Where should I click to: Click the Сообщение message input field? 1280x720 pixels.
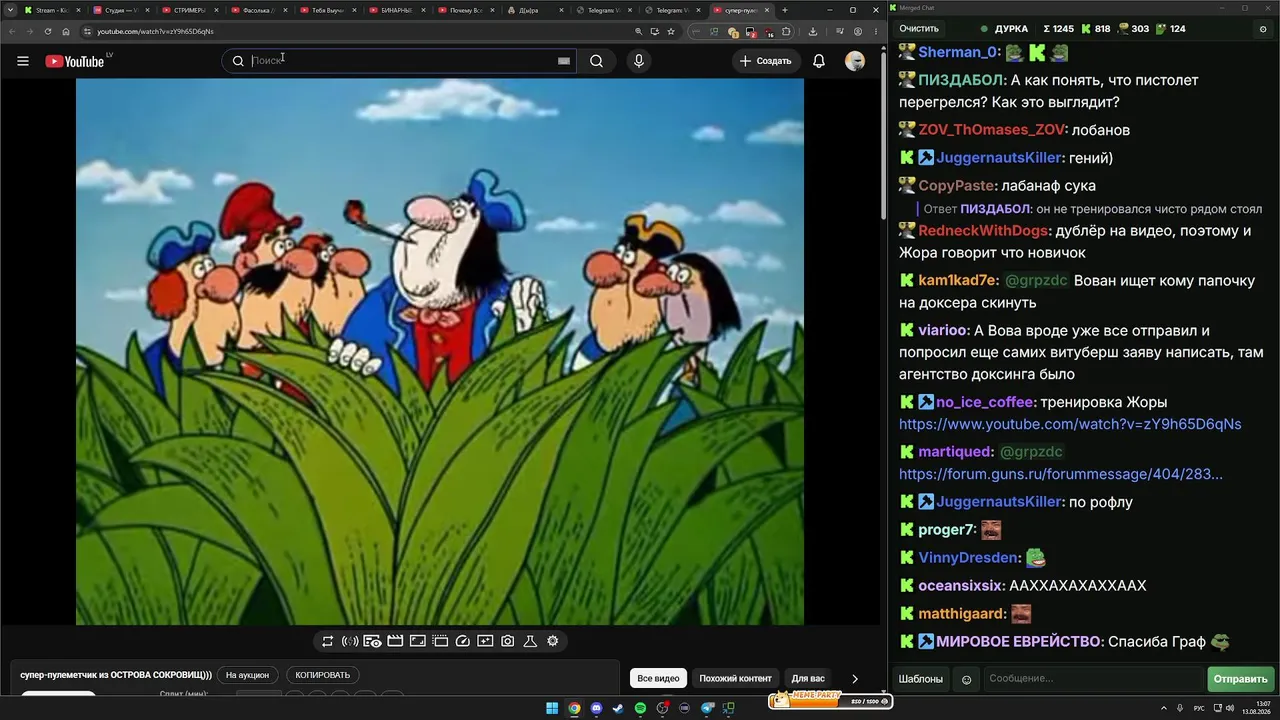click(x=1093, y=679)
